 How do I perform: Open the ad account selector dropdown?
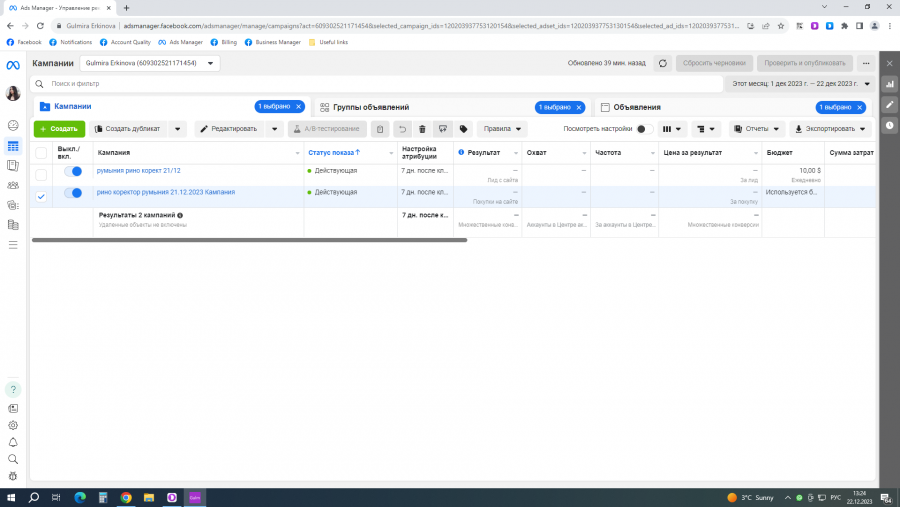(x=150, y=63)
